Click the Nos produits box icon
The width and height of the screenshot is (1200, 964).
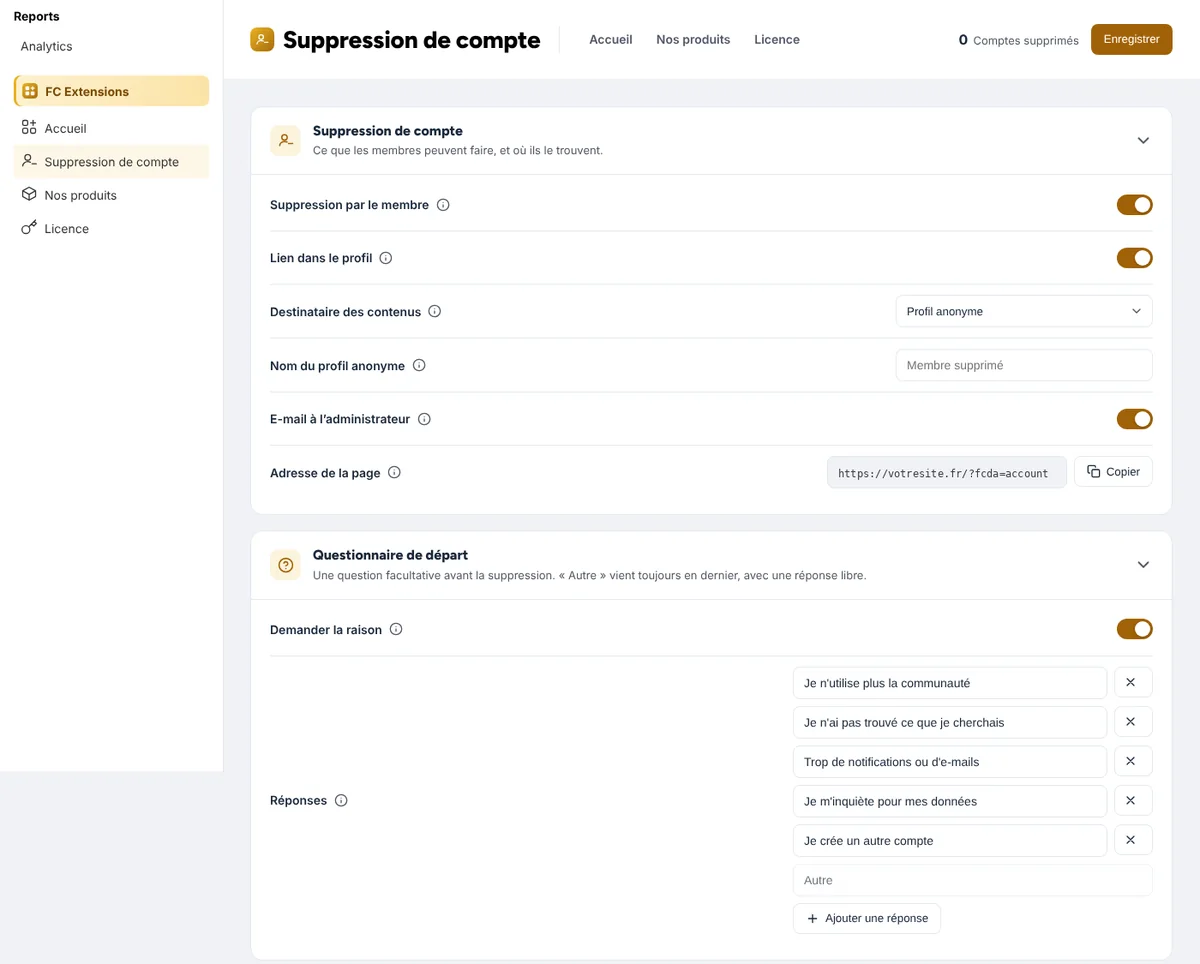[x=29, y=195]
